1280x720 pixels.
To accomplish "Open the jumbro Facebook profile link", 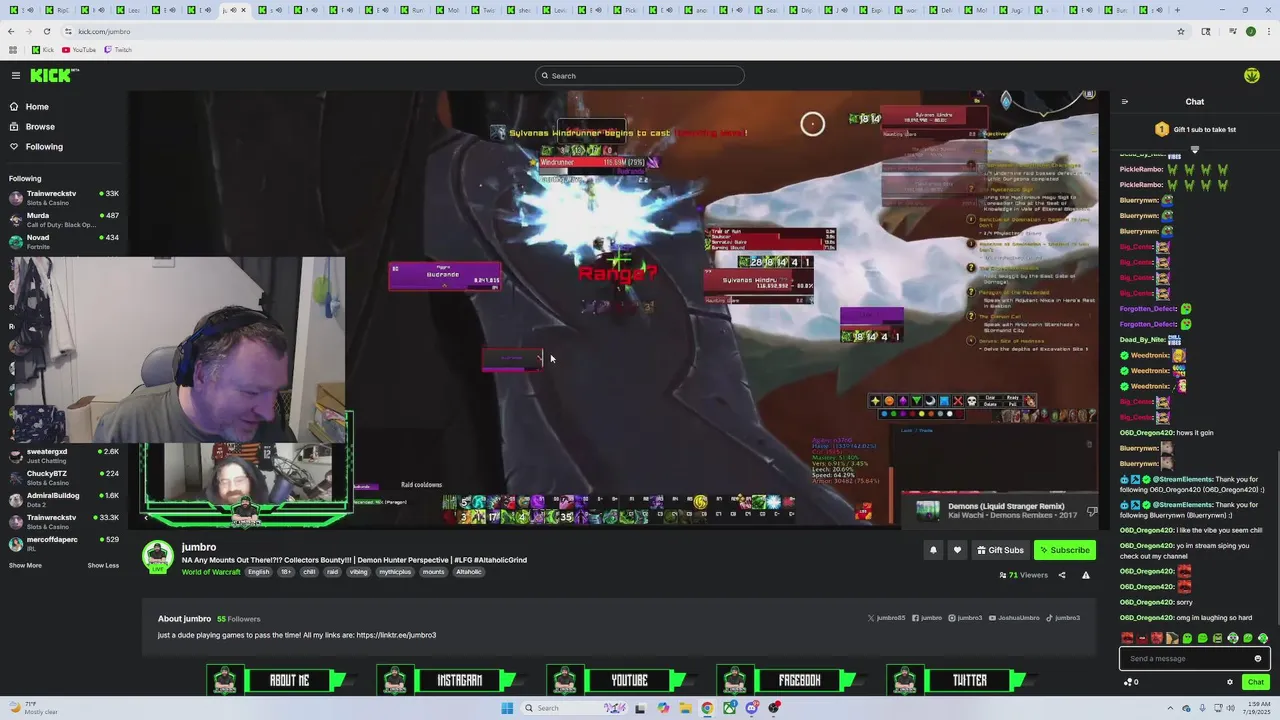I will point(926,618).
